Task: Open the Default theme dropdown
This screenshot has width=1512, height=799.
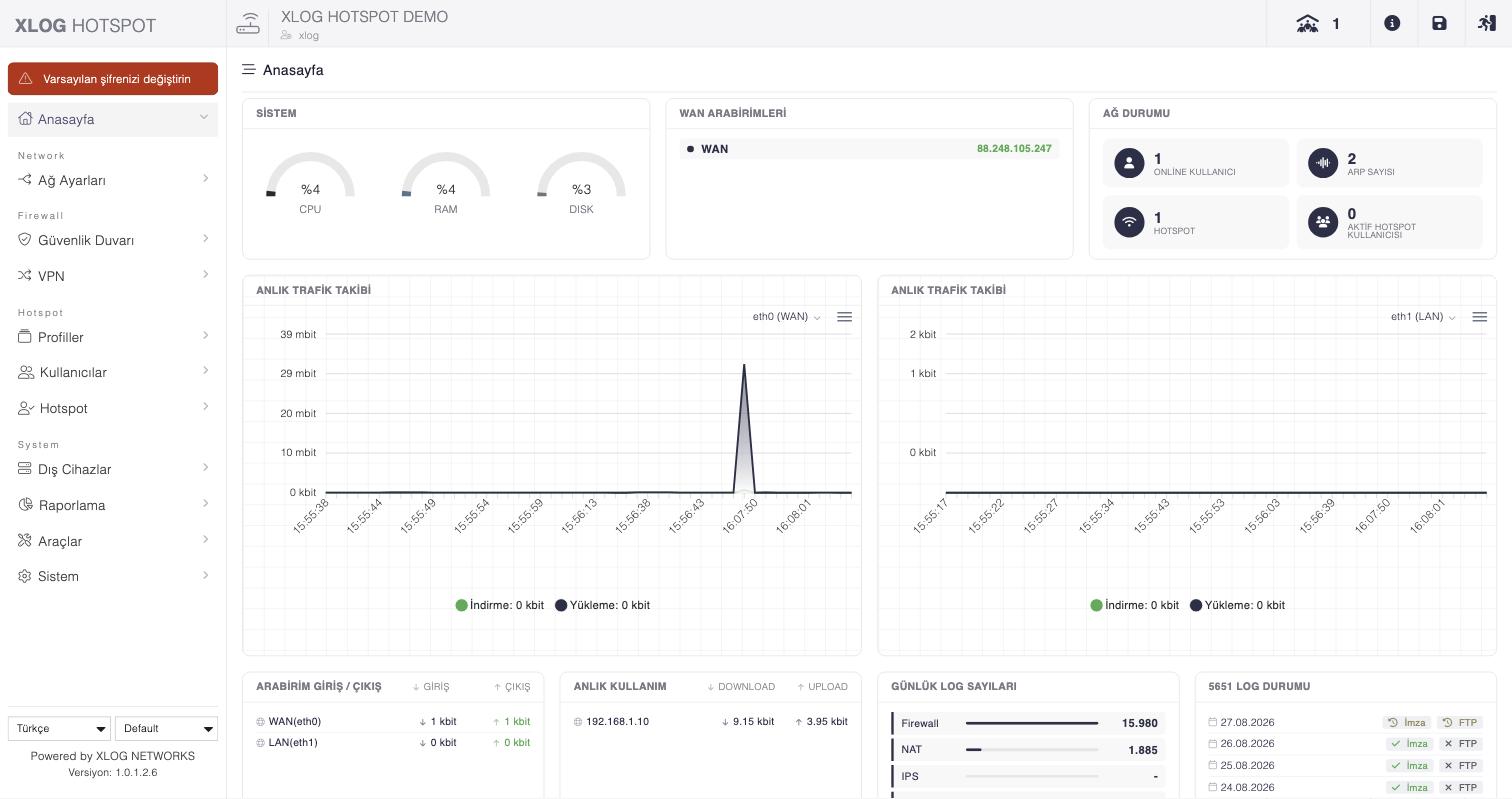Action: tap(166, 728)
